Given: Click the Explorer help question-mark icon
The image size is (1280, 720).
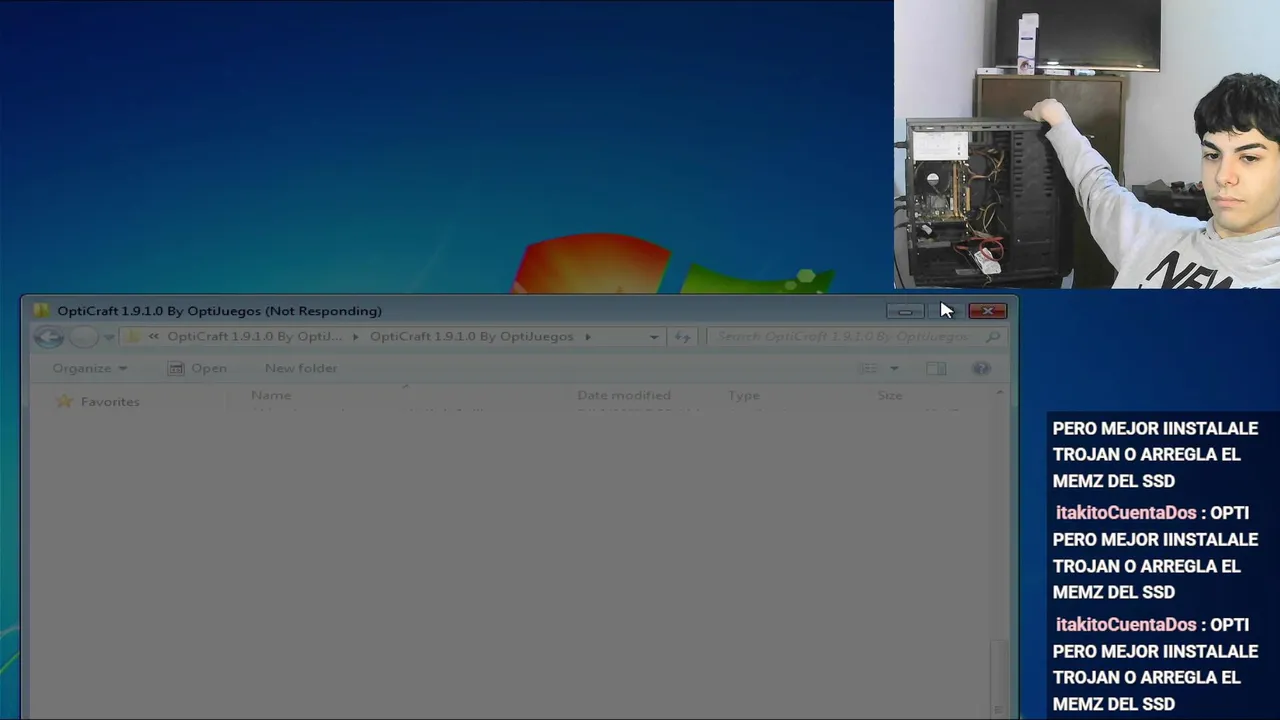Looking at the screenshot, I should pos(981,368).
